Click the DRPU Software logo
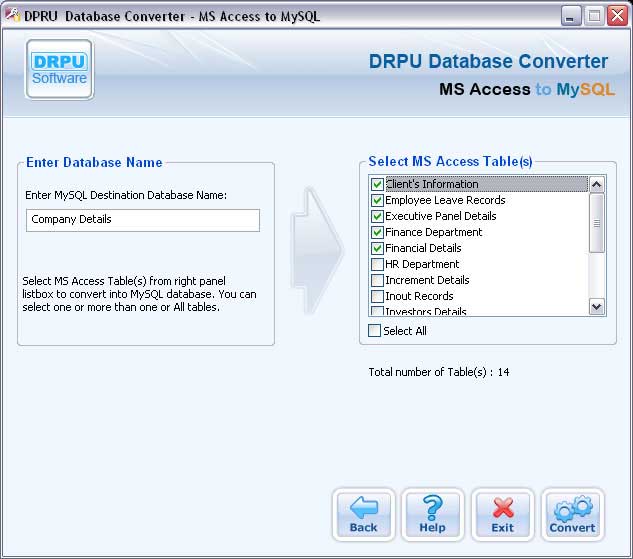Image resolution: width=633 pixels, height=559 pixels. [59, 69]
